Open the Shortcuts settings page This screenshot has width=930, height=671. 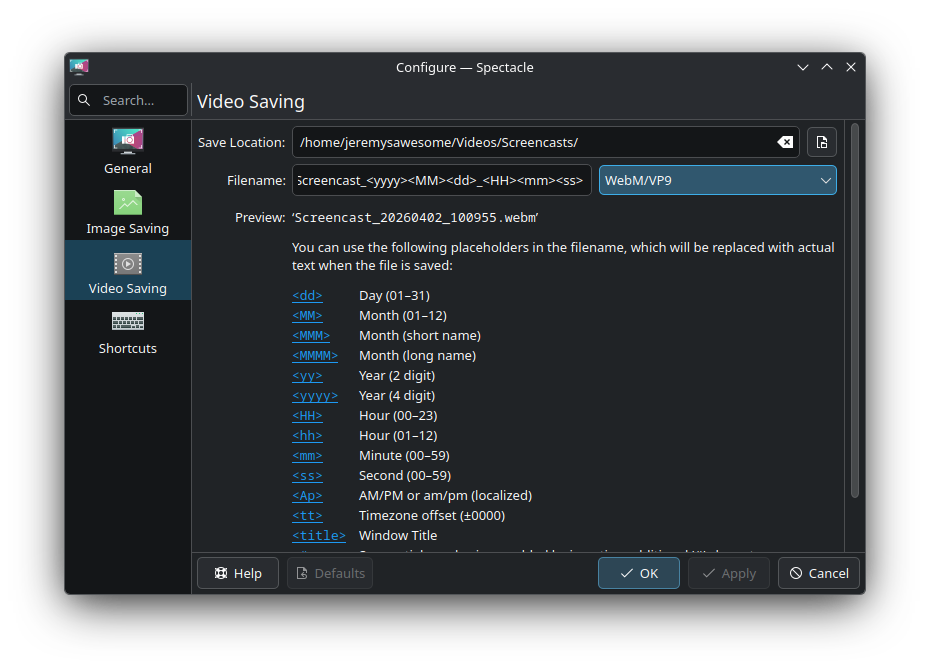127,331
